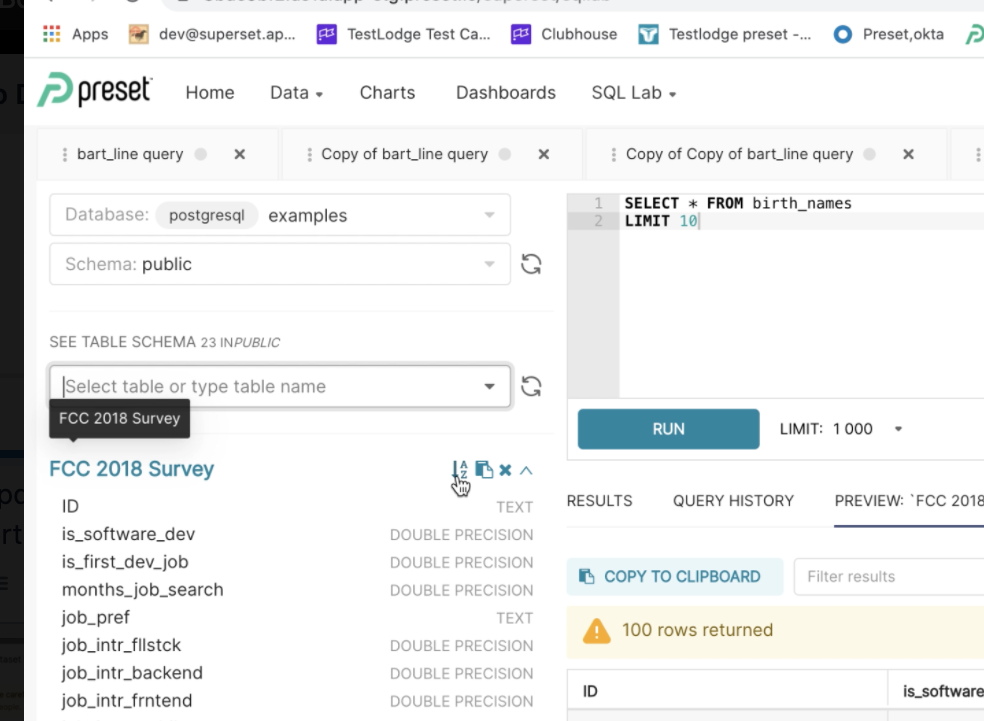Close Copy of Copy of bart_line query tab
This screenshot has height=721, width=984.
(908, 154)
